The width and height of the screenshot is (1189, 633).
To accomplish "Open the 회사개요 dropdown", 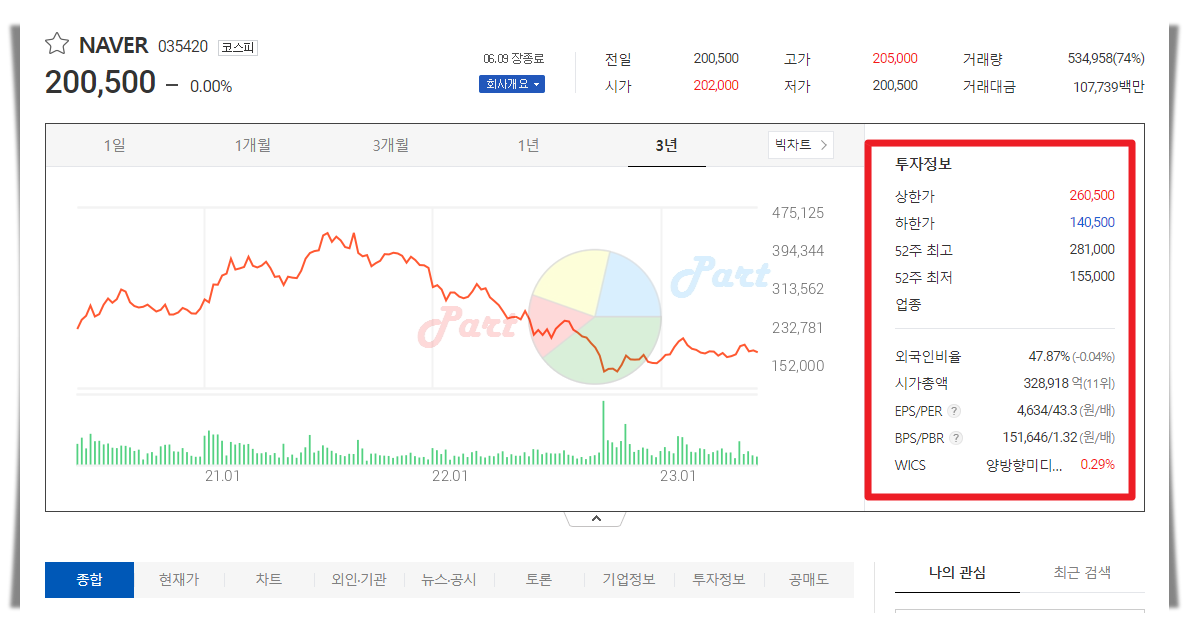I will coord(512,84).
